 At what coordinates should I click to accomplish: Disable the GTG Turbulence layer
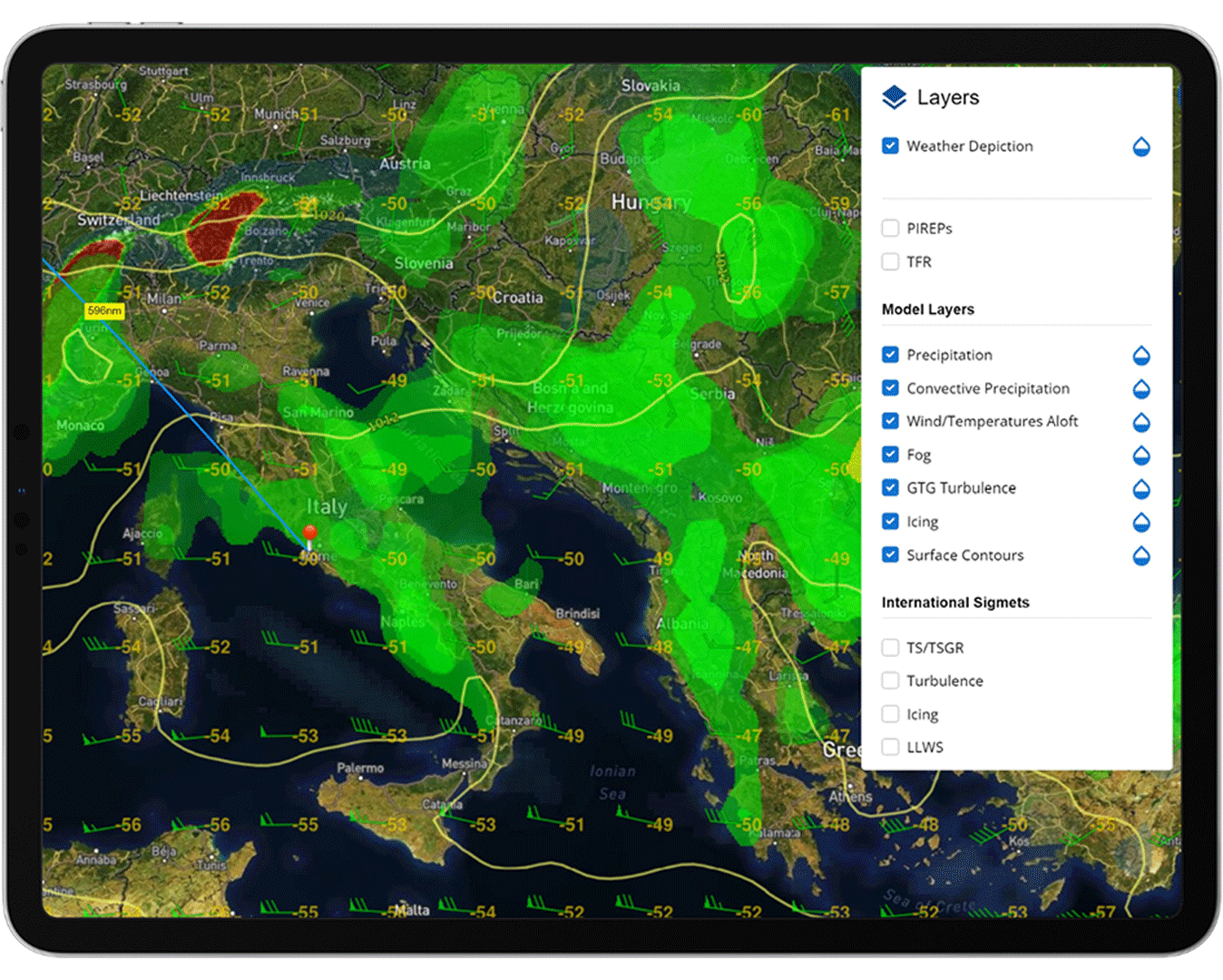(890, 488)
